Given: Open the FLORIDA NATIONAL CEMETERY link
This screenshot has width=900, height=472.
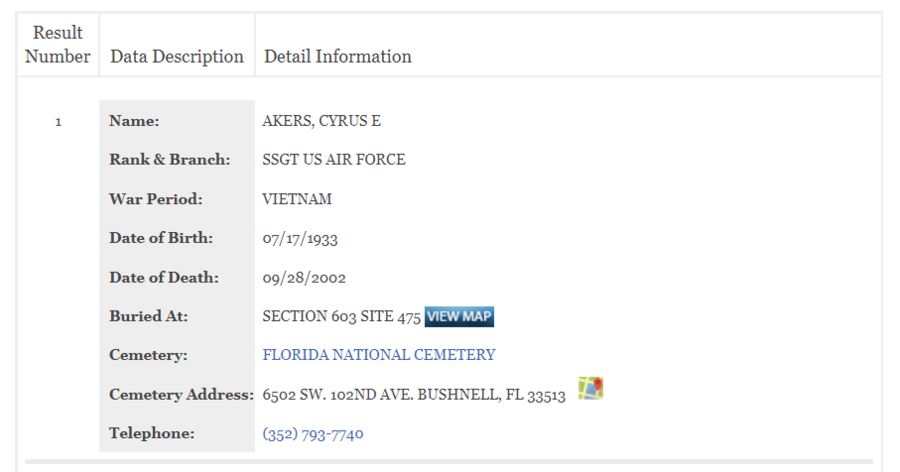Looking at the screenshot, I should coord(379,355).
